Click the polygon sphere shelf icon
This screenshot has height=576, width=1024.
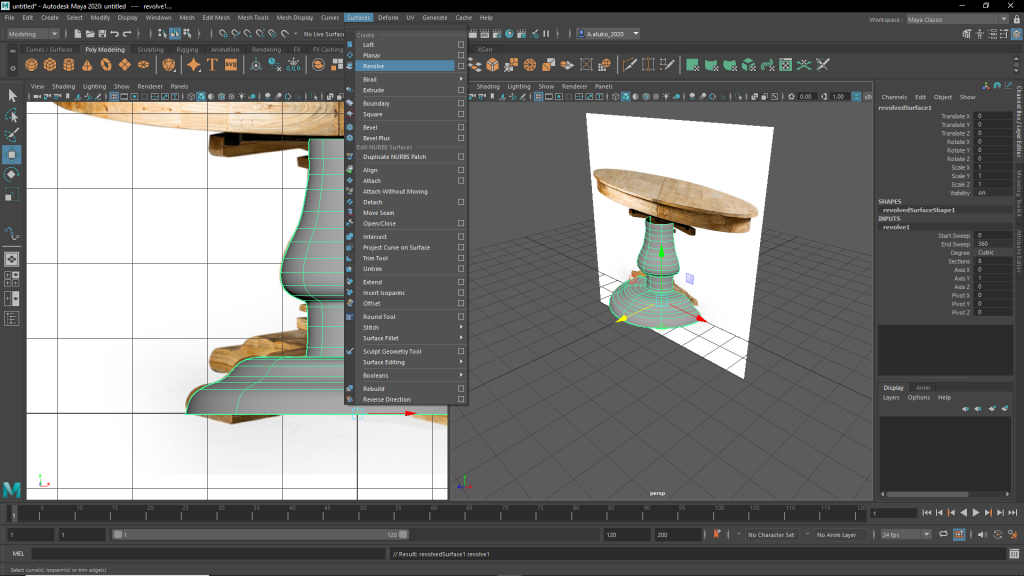tap(32, 65)
